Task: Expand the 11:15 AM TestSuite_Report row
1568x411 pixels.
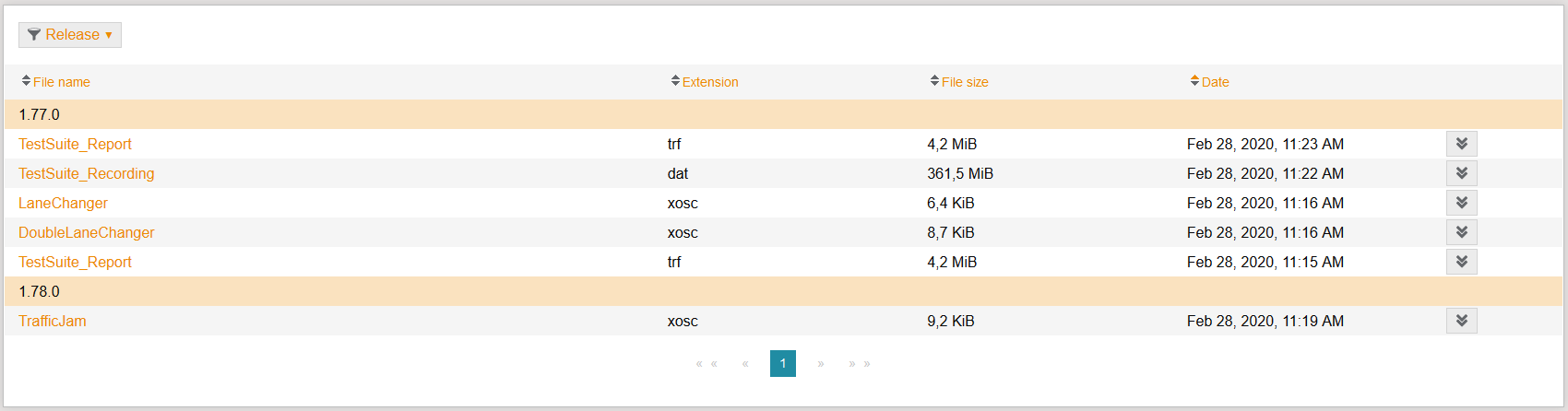Action: coord(1462,262)
